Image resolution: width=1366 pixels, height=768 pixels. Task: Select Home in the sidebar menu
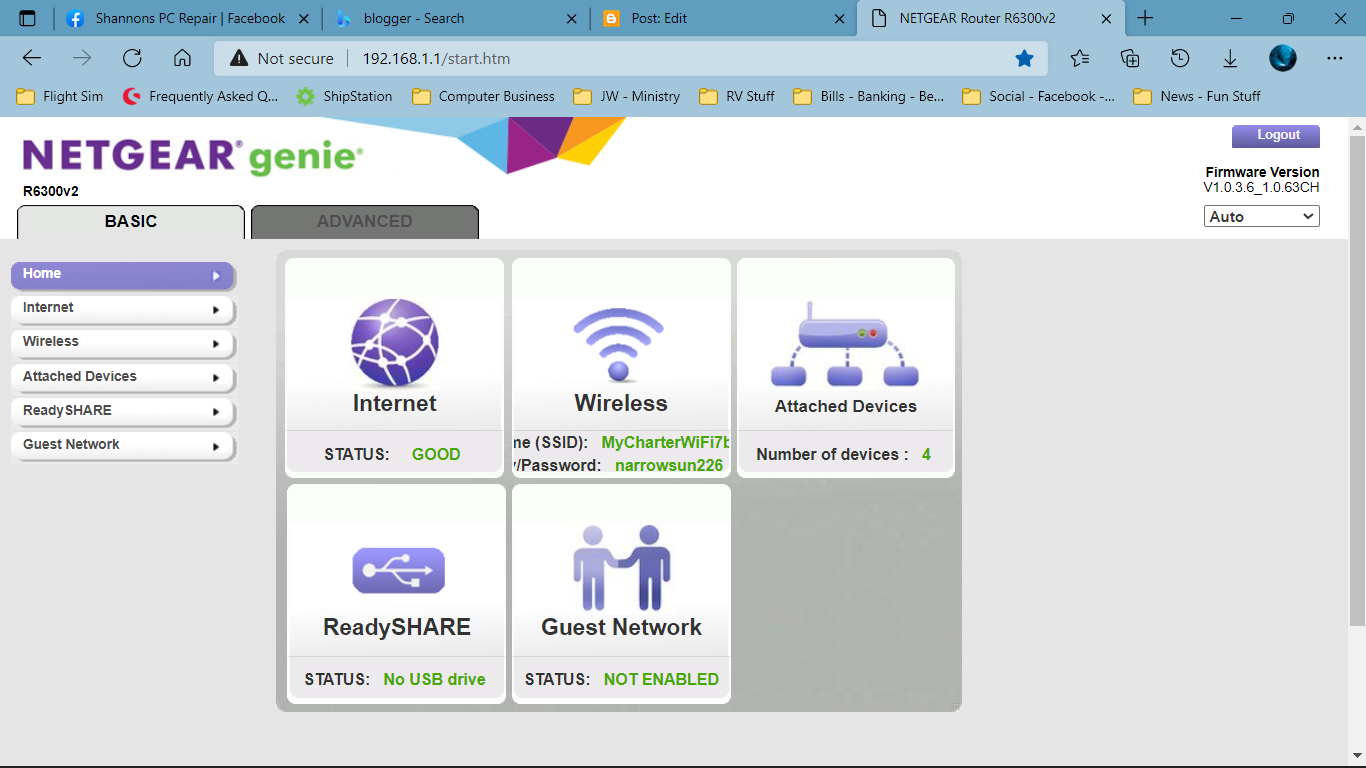pyautogui.click(x=122, y=274)
